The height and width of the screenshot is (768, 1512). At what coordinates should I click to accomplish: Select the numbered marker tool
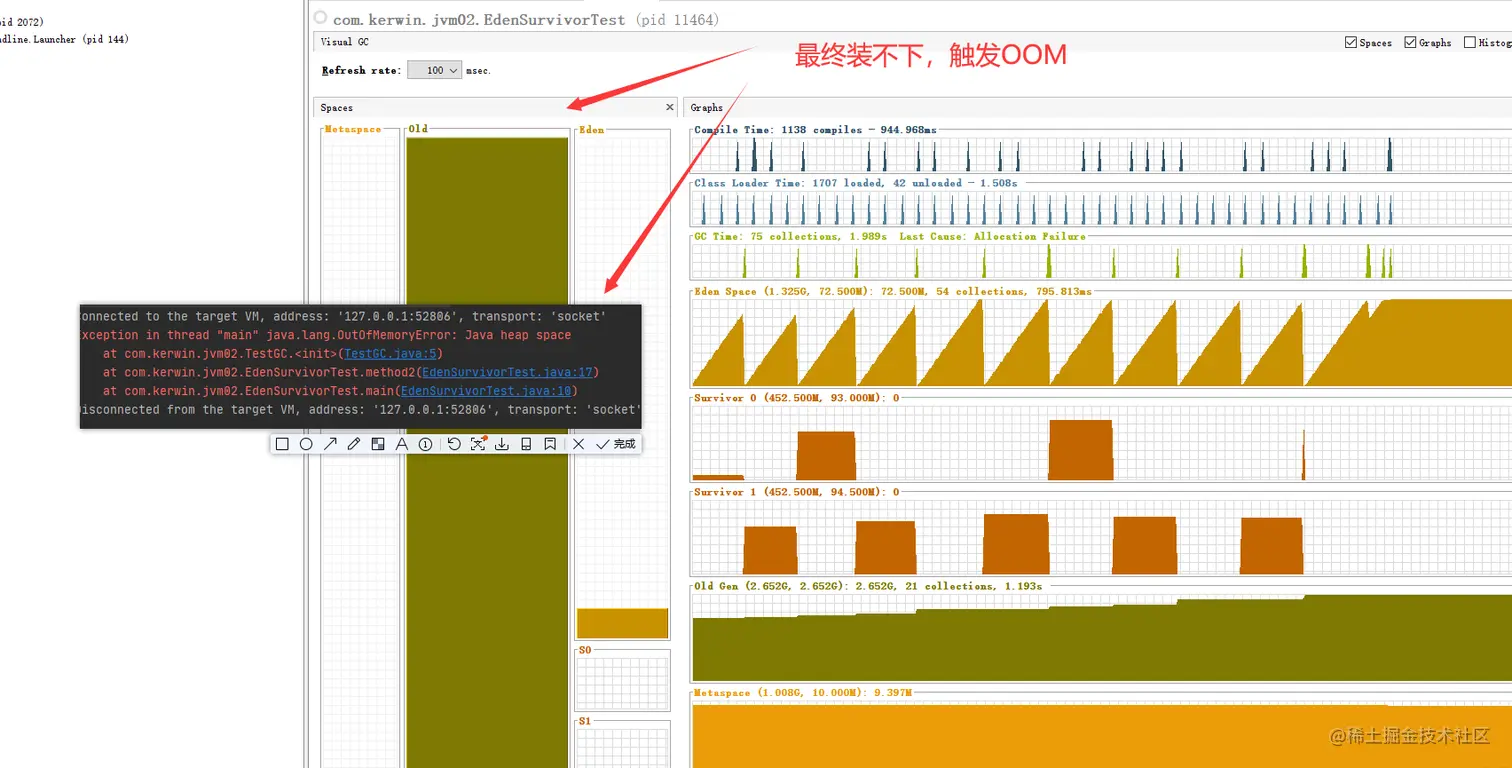tap(426, 444)
